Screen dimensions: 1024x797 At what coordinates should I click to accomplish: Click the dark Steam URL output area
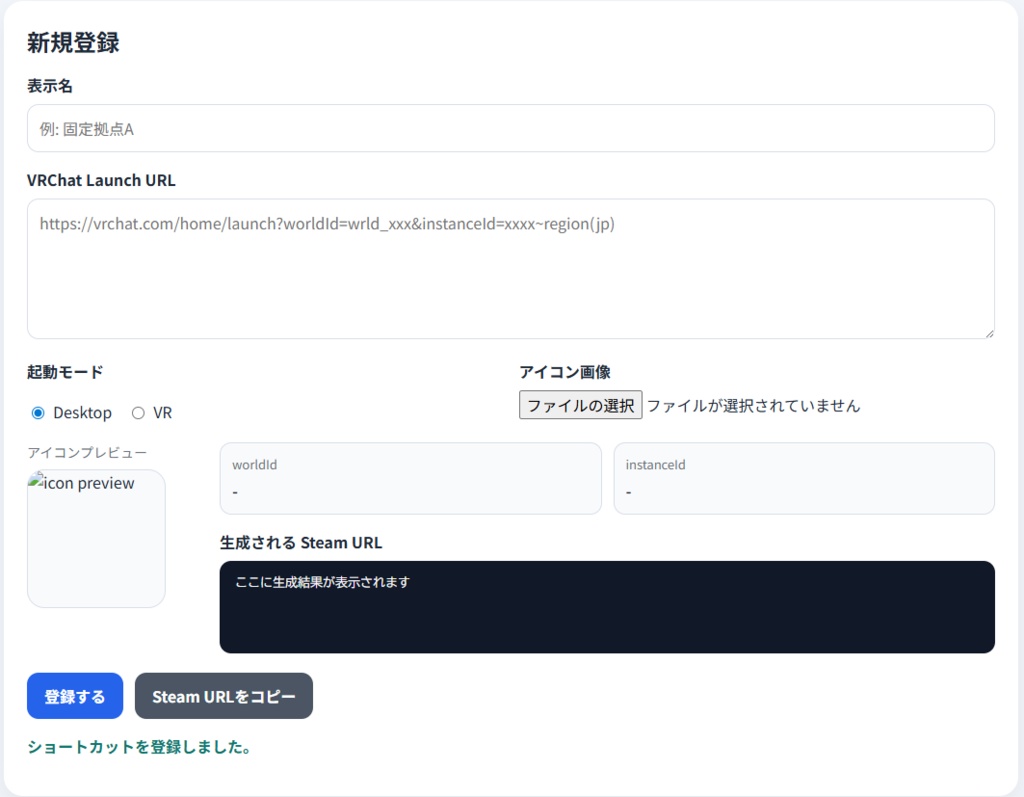pyautogui.click(x=607, y=607)
